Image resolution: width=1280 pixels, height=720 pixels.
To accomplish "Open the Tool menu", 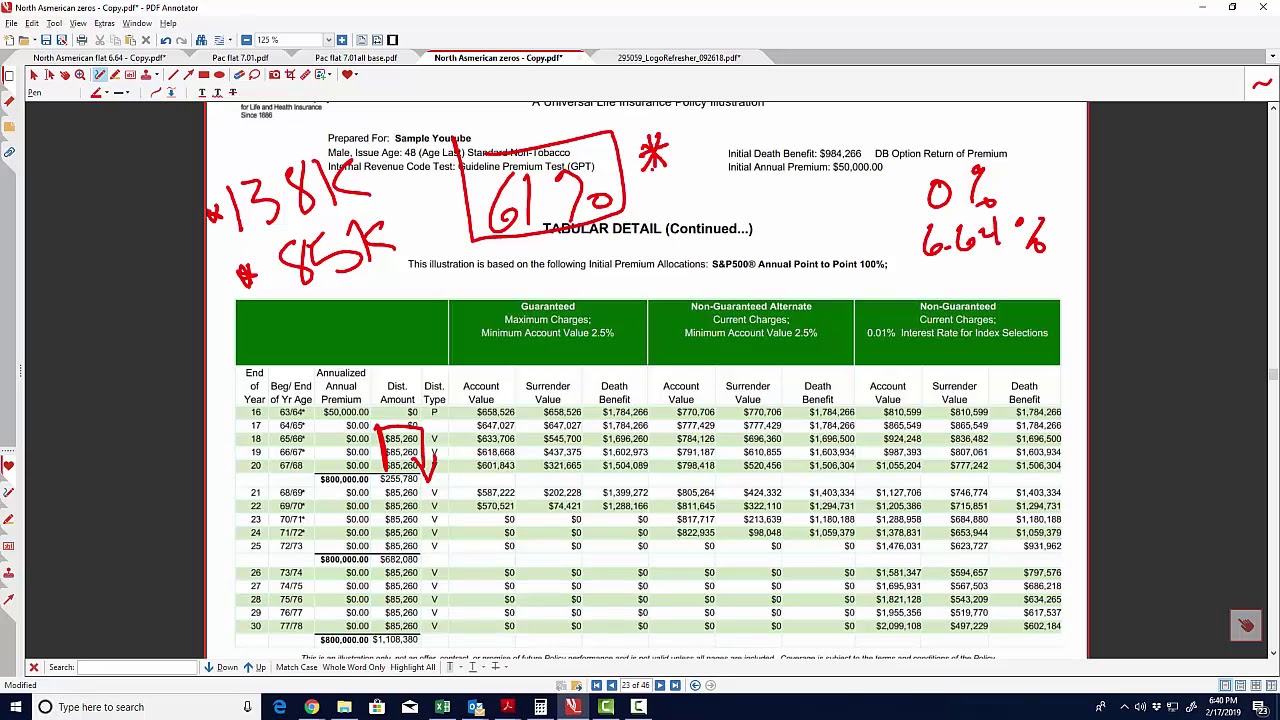I will pyautogui.click(x=54, y=23).
